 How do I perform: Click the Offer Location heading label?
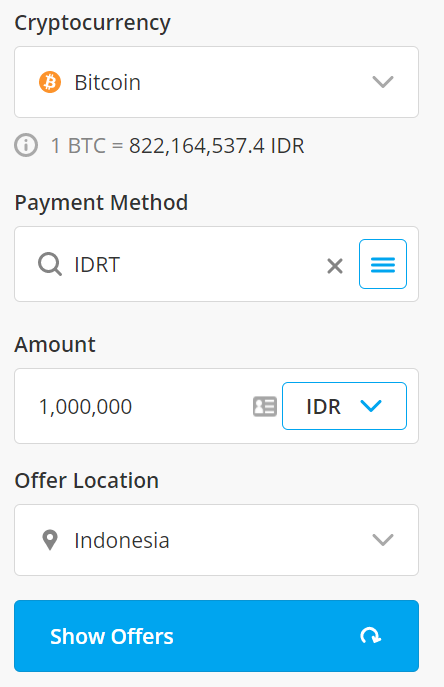coord(87,481)
